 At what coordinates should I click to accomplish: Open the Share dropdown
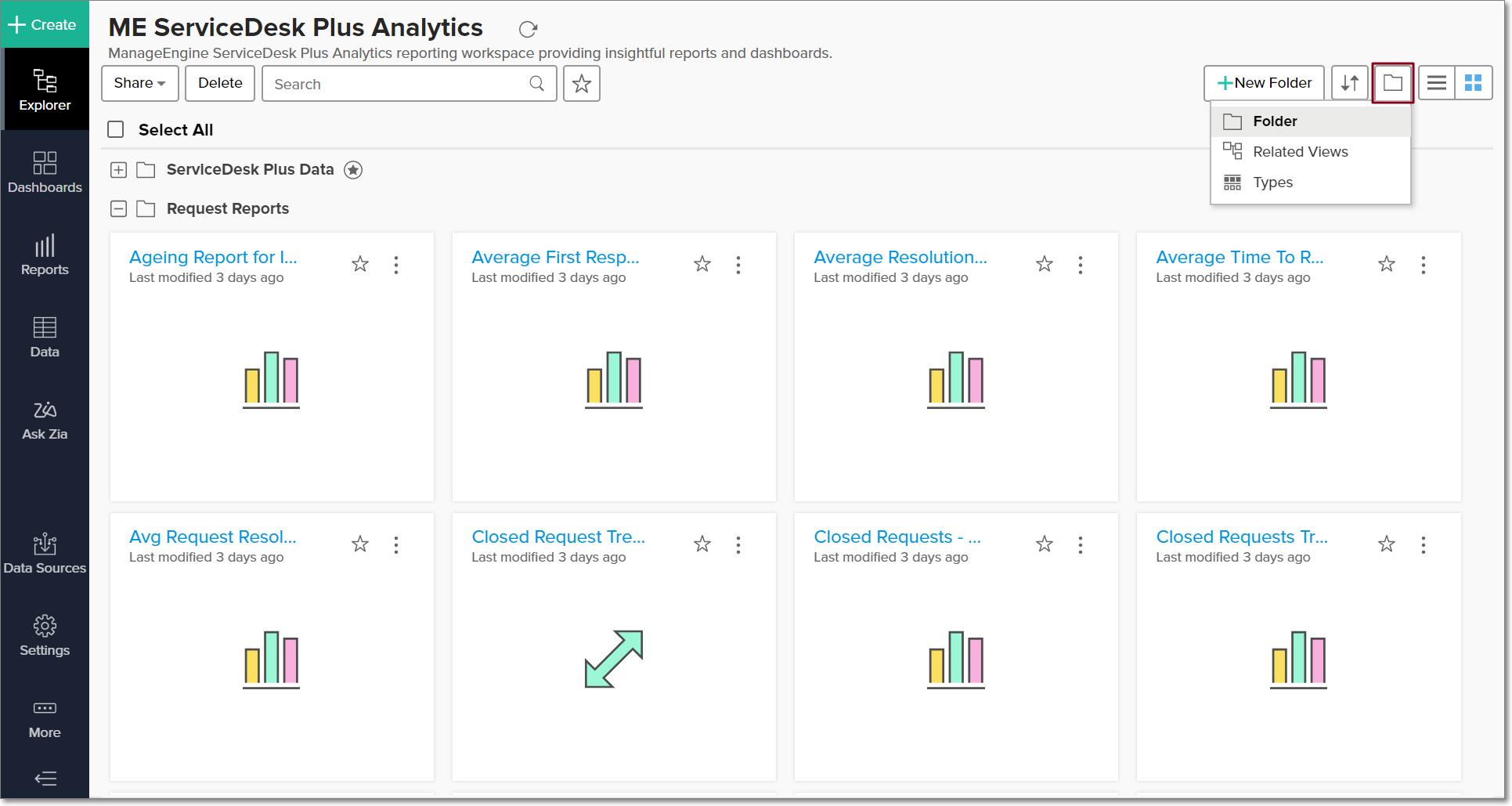tap(139, 84)
